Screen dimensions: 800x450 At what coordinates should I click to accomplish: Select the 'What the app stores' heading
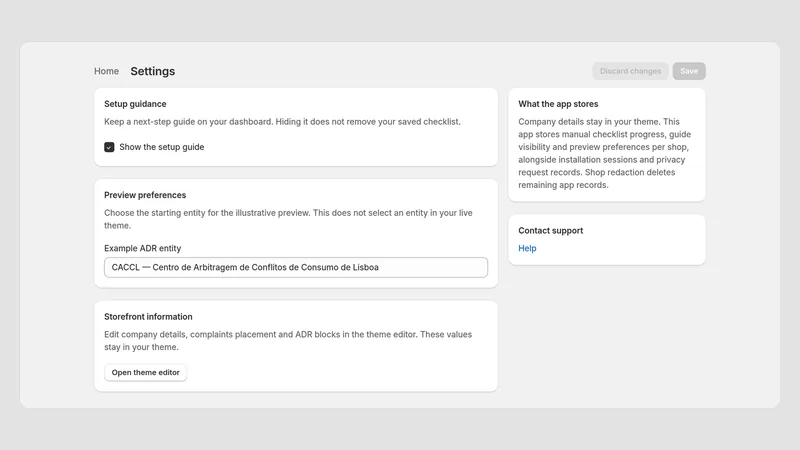coord(558,104)
